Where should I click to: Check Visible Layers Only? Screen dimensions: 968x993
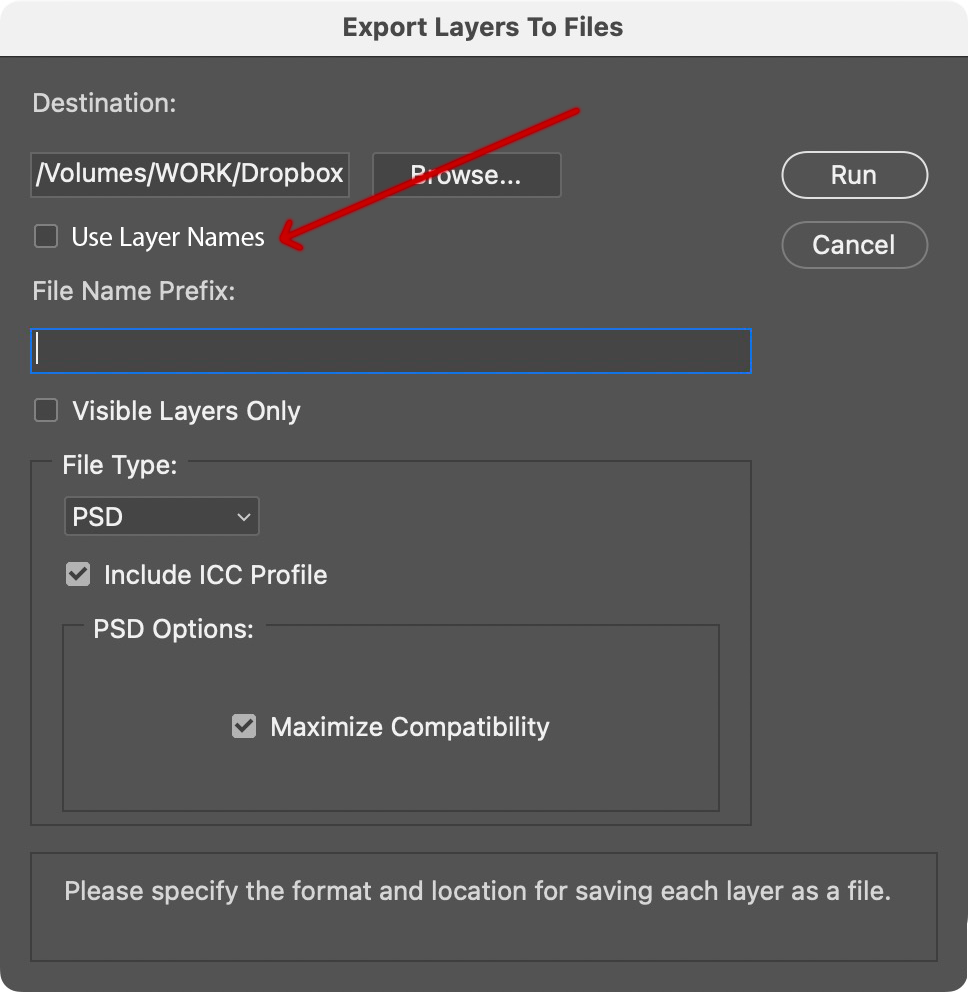coord(45,410)
